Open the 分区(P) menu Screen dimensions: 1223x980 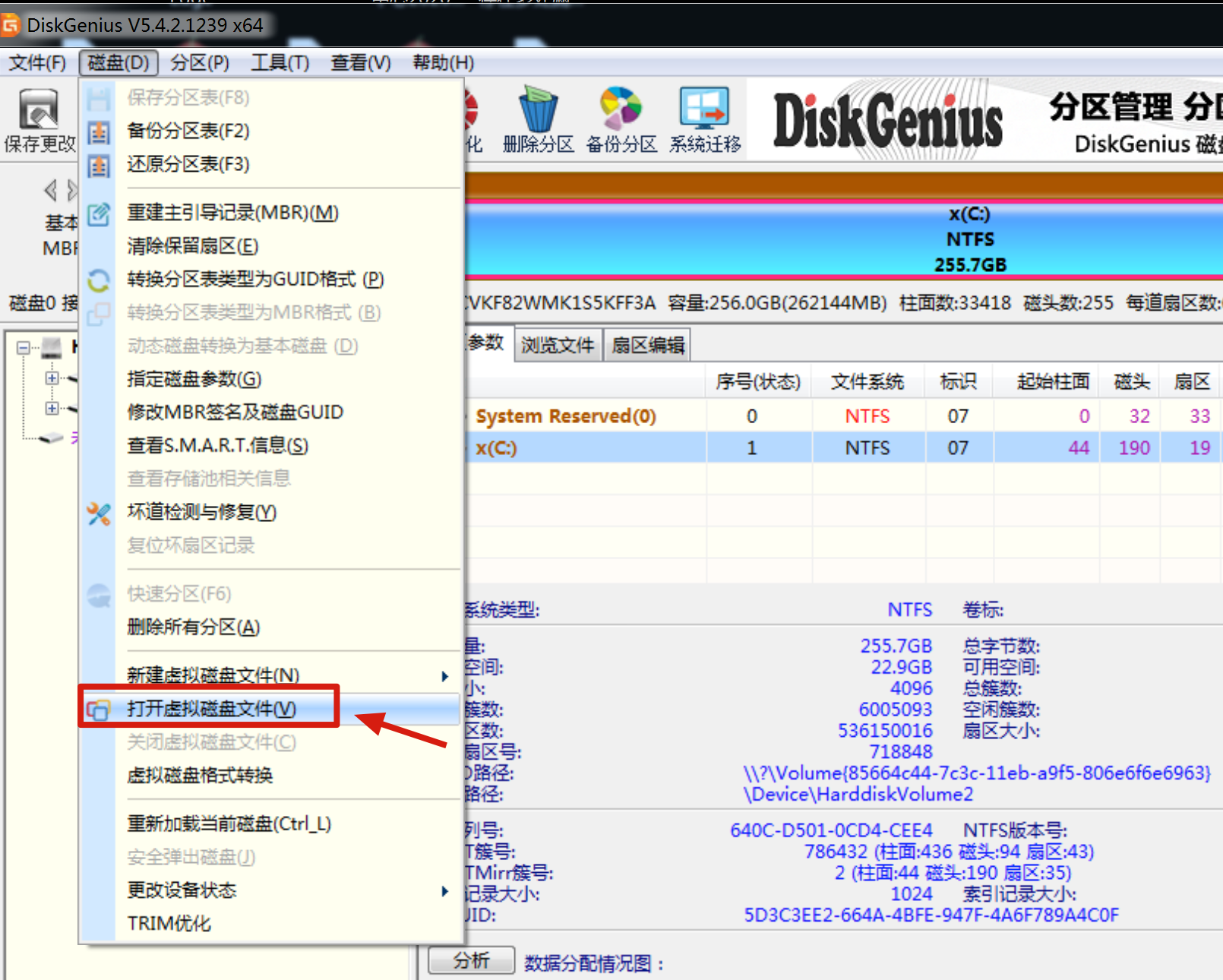point(200,62)
